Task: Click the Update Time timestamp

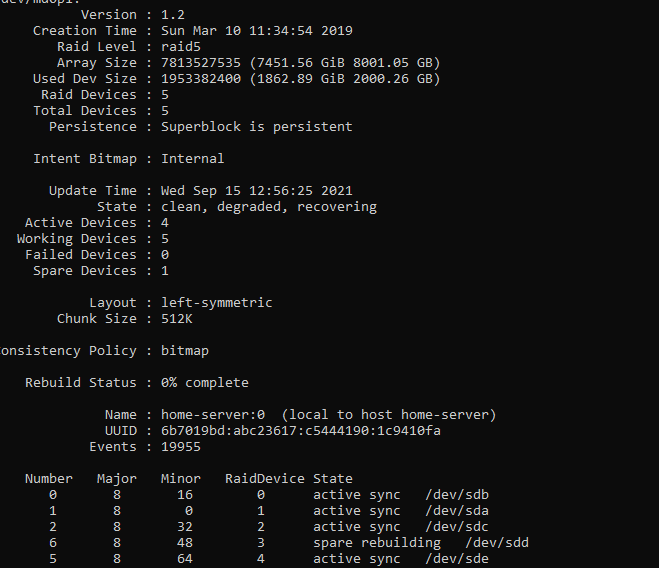Action: tap(257, 191)
